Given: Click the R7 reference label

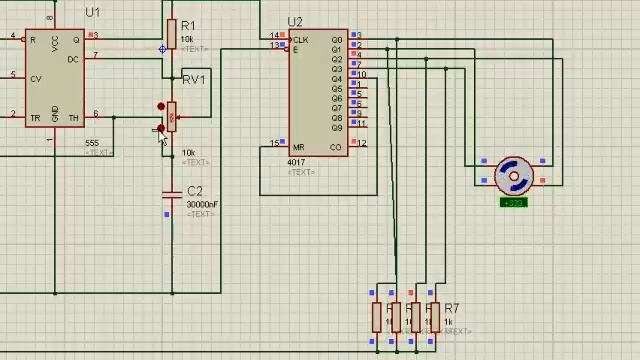Looking at the screenshot, I should point(451,308).
